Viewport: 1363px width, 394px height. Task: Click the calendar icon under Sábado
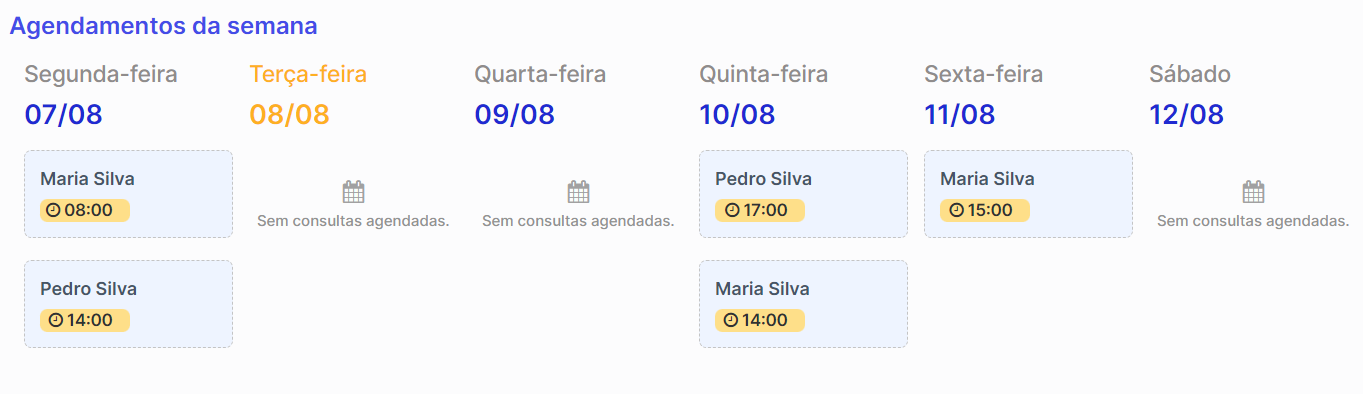1253,192
